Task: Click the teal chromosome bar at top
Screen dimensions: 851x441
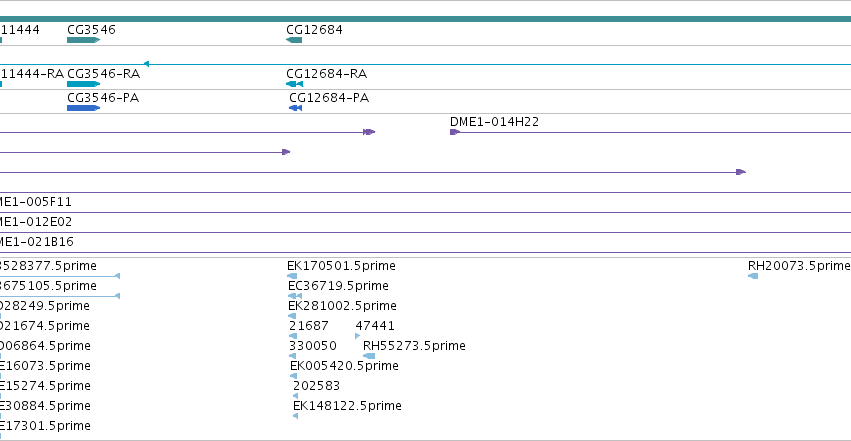Action: coord(426,19)
